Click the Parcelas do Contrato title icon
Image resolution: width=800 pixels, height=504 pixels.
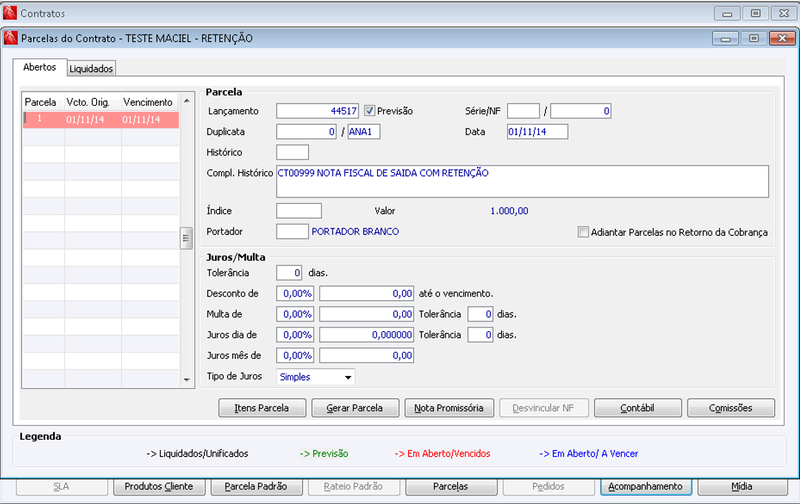(11, 38)
